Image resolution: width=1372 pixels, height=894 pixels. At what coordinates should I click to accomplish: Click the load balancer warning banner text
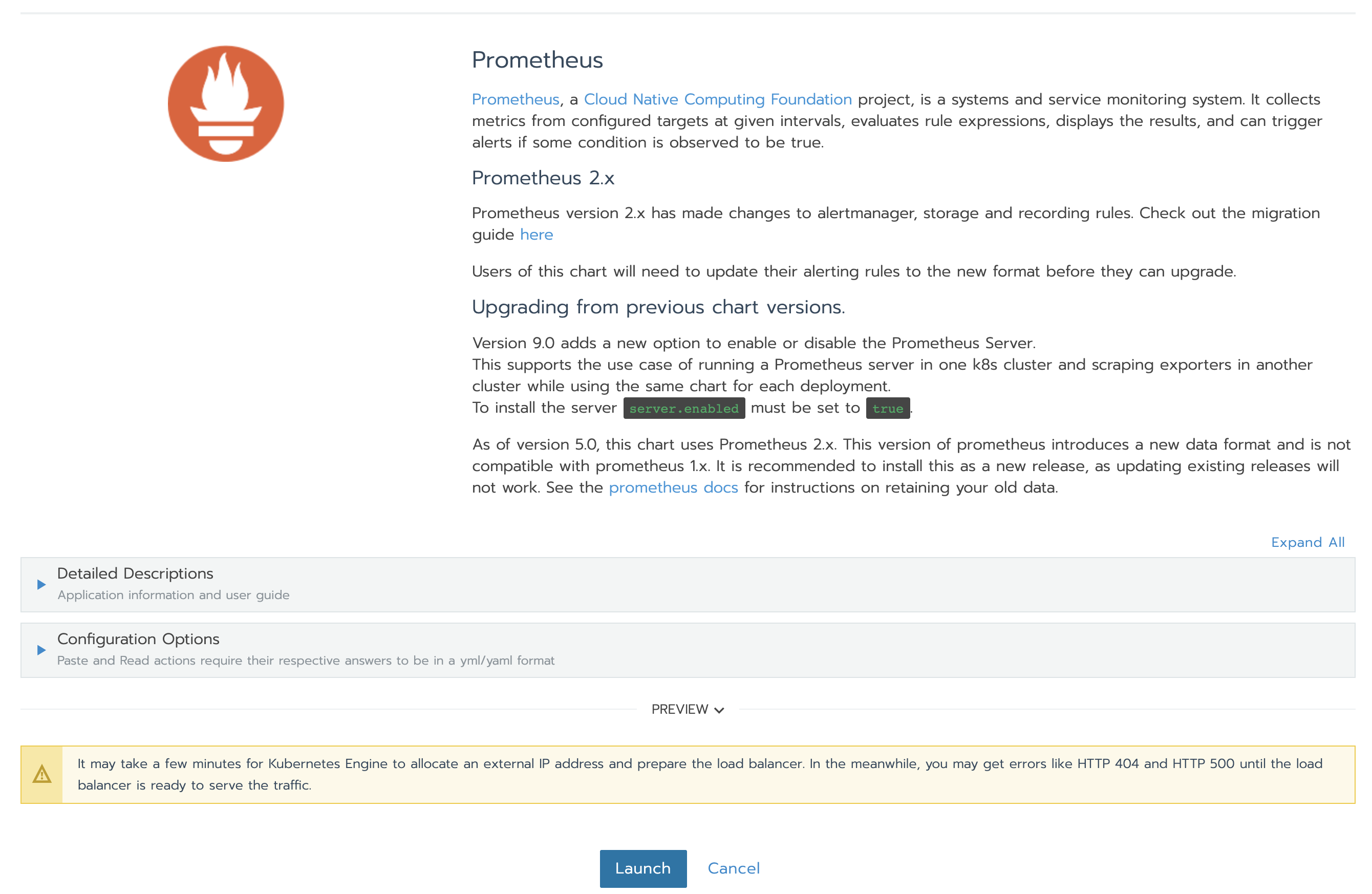click(x=700, y=774)
